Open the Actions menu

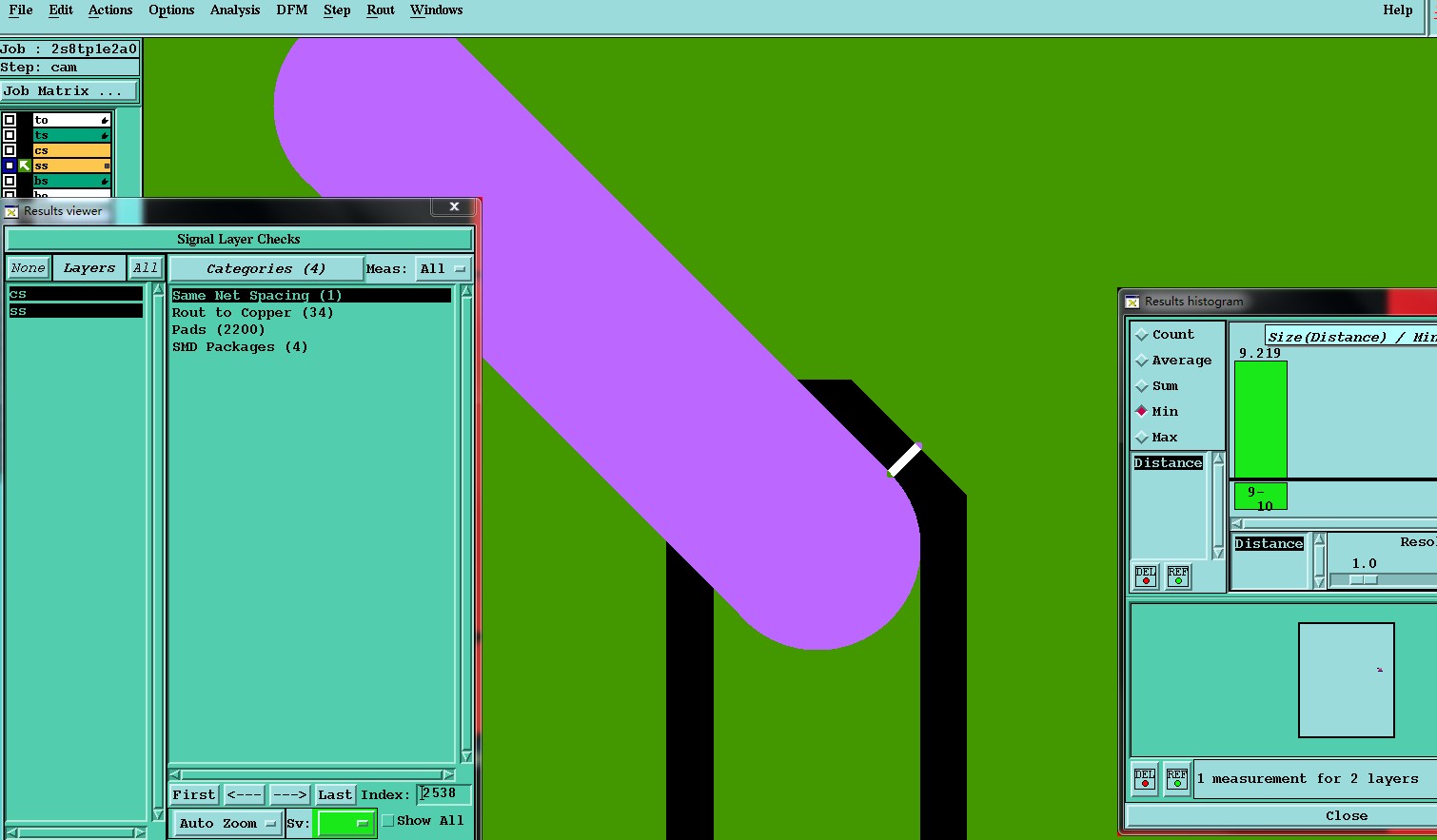pos(110,10)
